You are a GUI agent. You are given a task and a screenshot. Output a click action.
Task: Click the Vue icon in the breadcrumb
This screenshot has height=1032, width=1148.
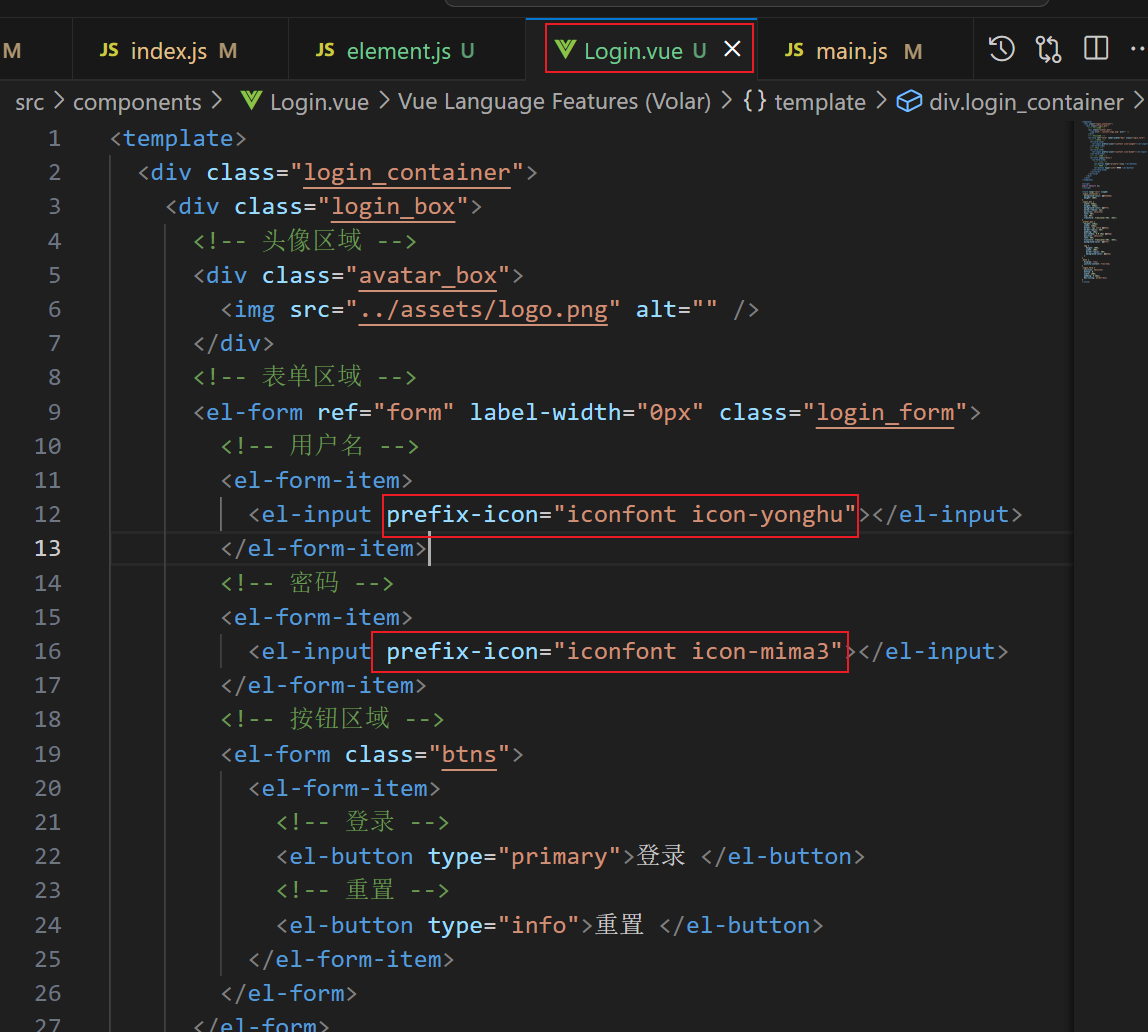click(251, 101)
